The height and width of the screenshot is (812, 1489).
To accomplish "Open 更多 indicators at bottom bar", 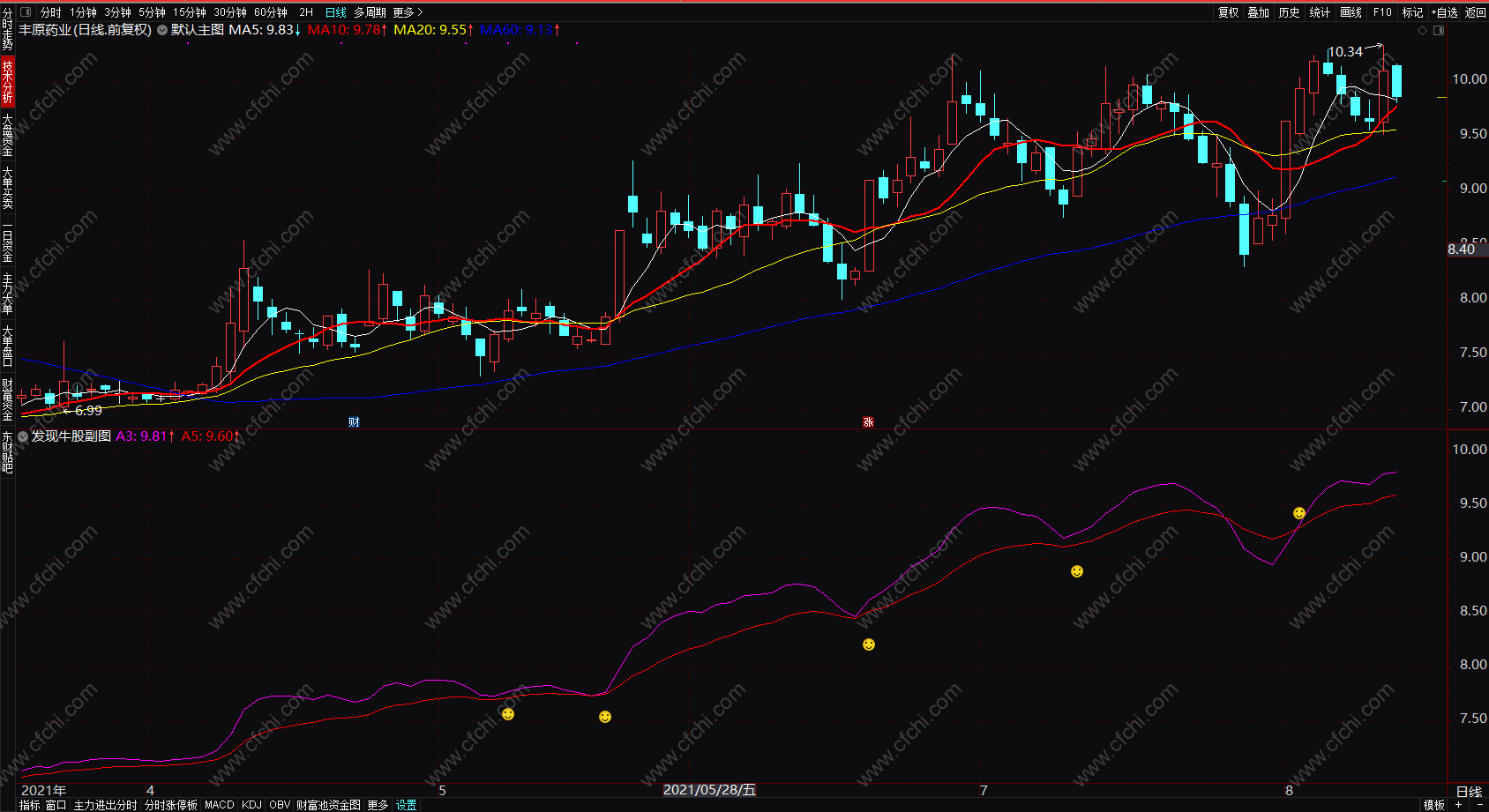I will 378,805.
